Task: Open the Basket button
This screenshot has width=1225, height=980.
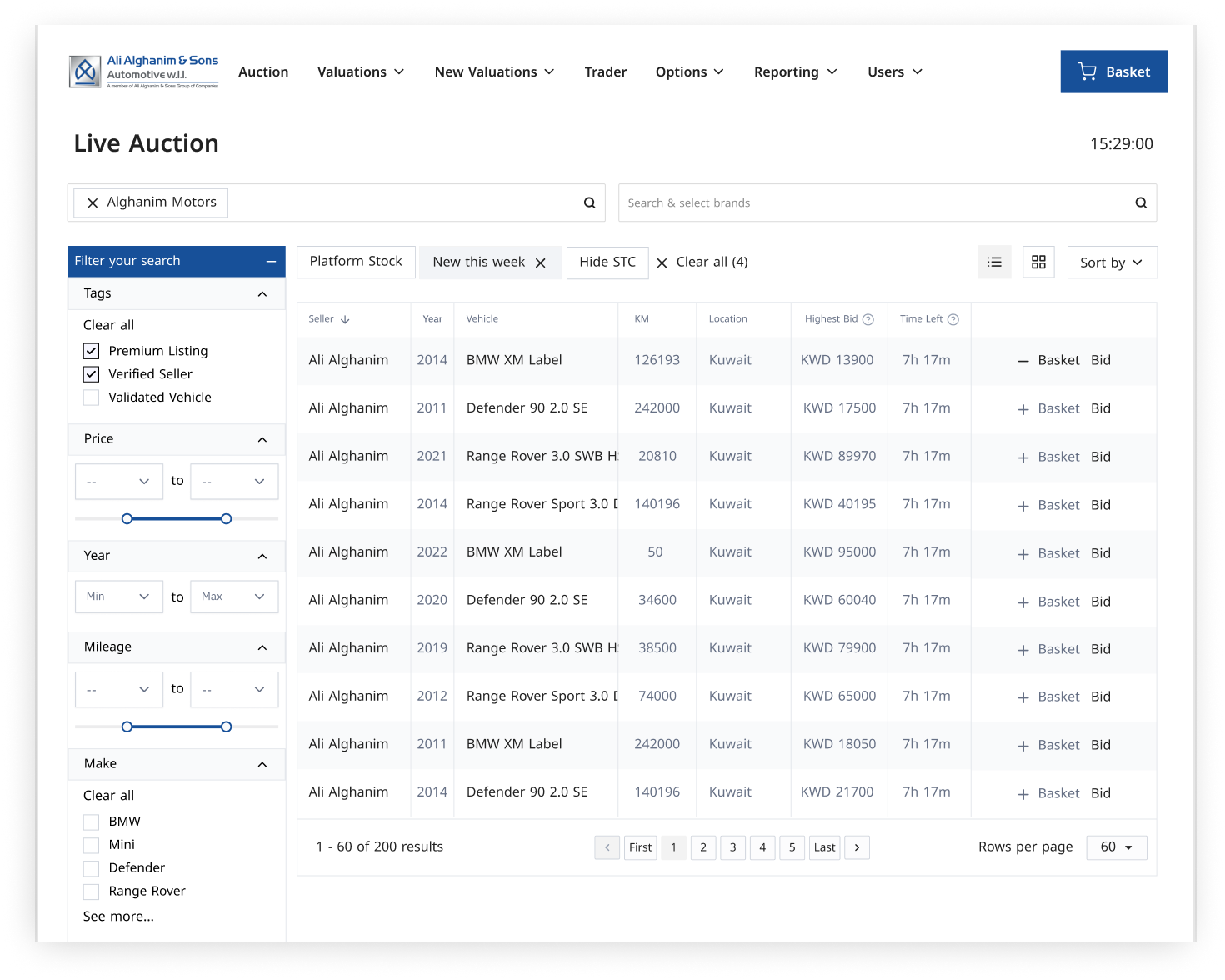Action: click(1112, 72)
